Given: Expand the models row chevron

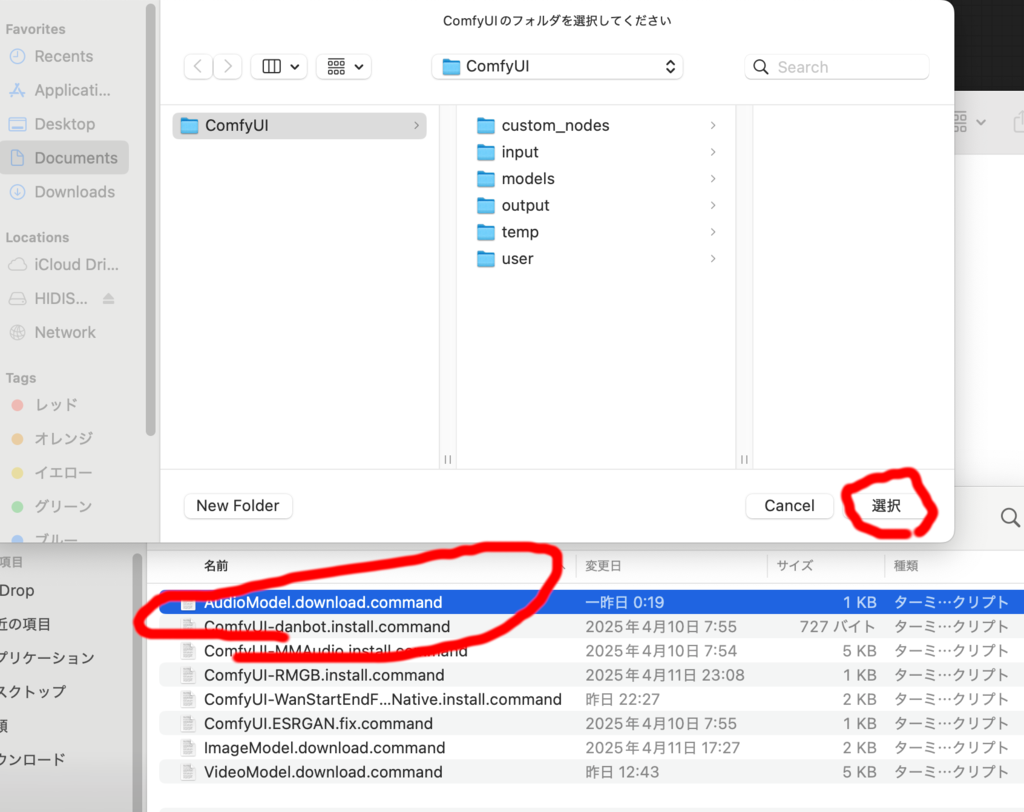Looking at the screenshot, I should coord(712,179).
